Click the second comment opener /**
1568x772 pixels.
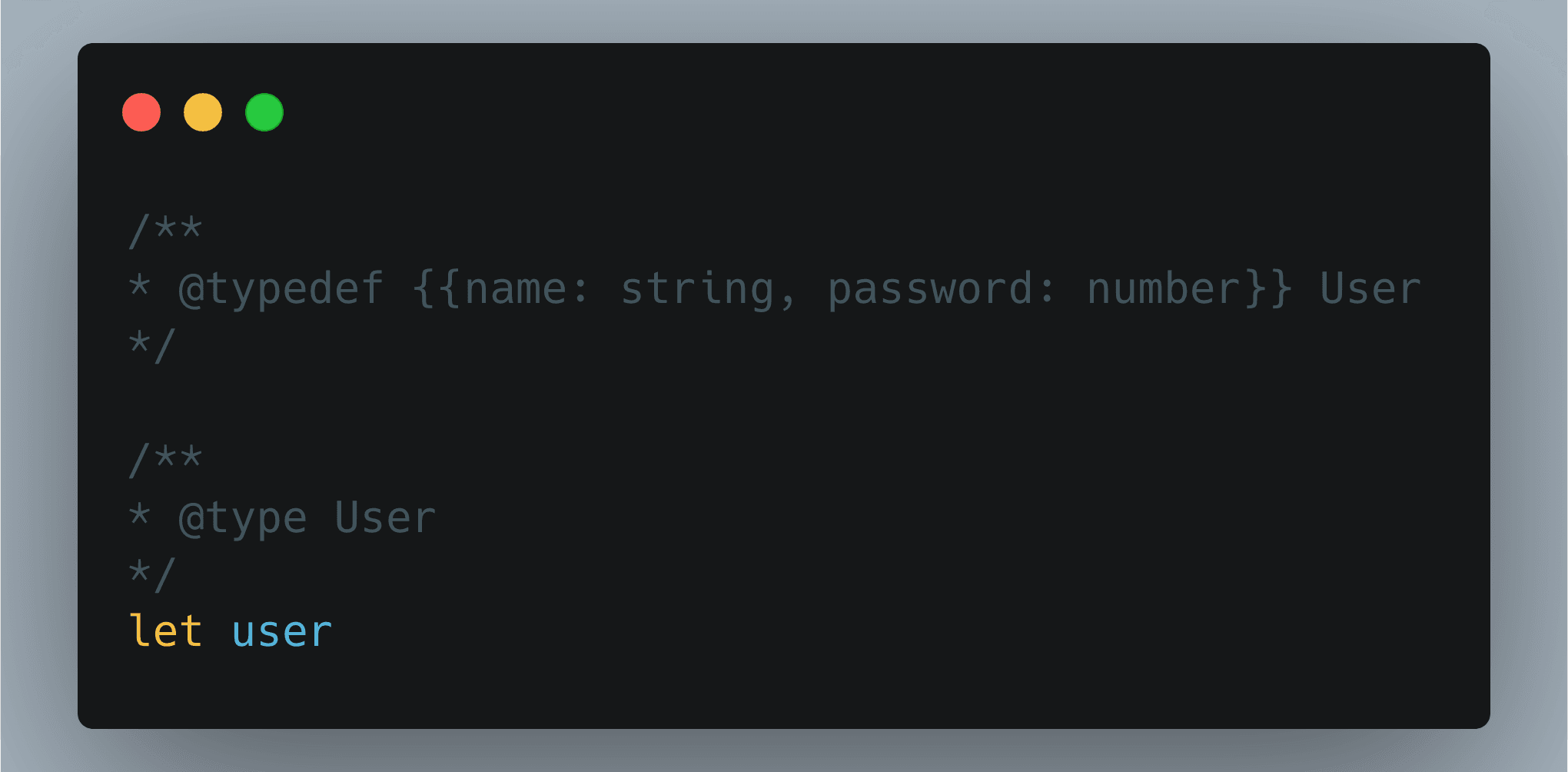[165, 460]
